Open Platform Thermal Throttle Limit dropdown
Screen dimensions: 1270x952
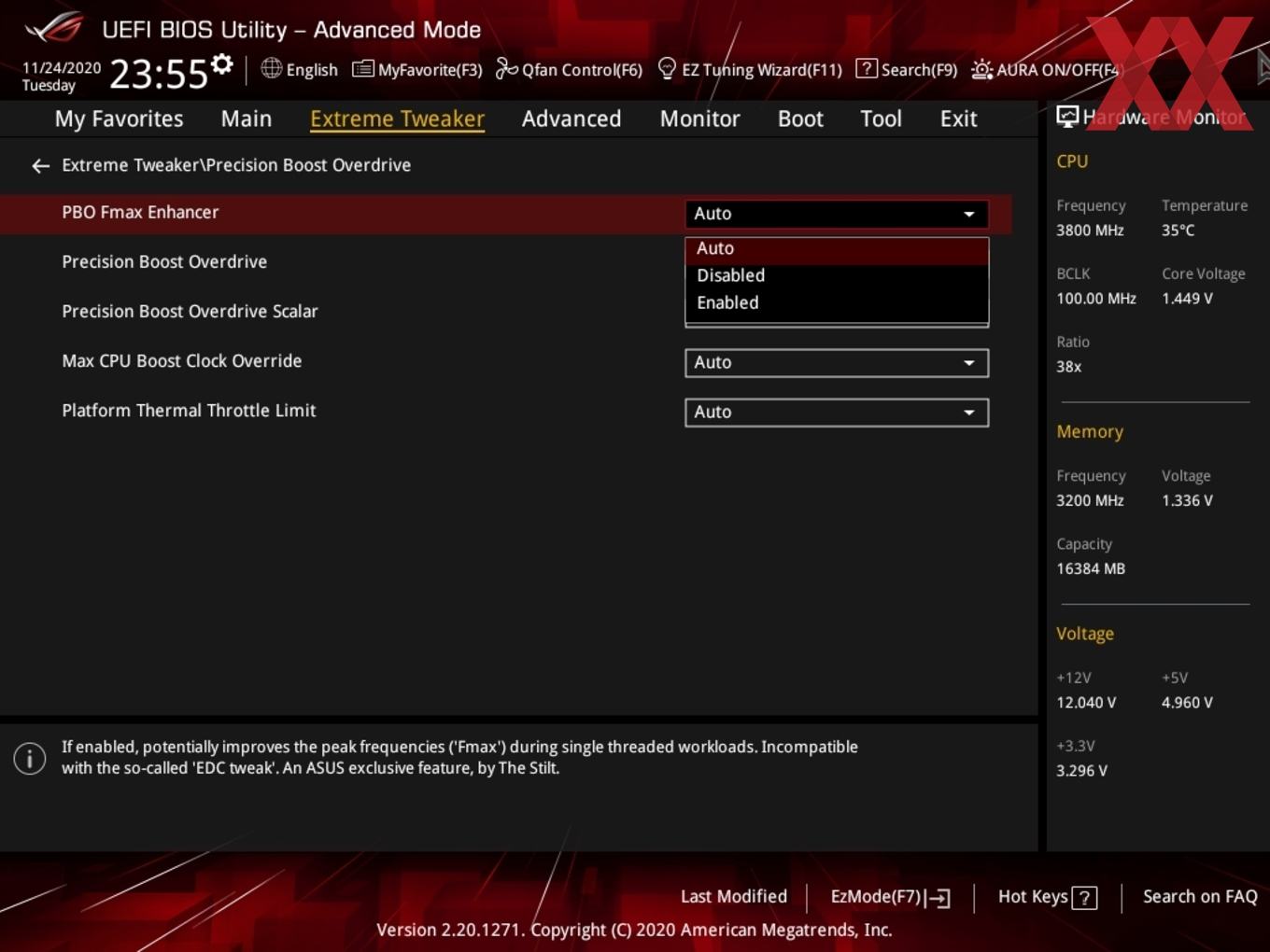click(x=837, y=412)
